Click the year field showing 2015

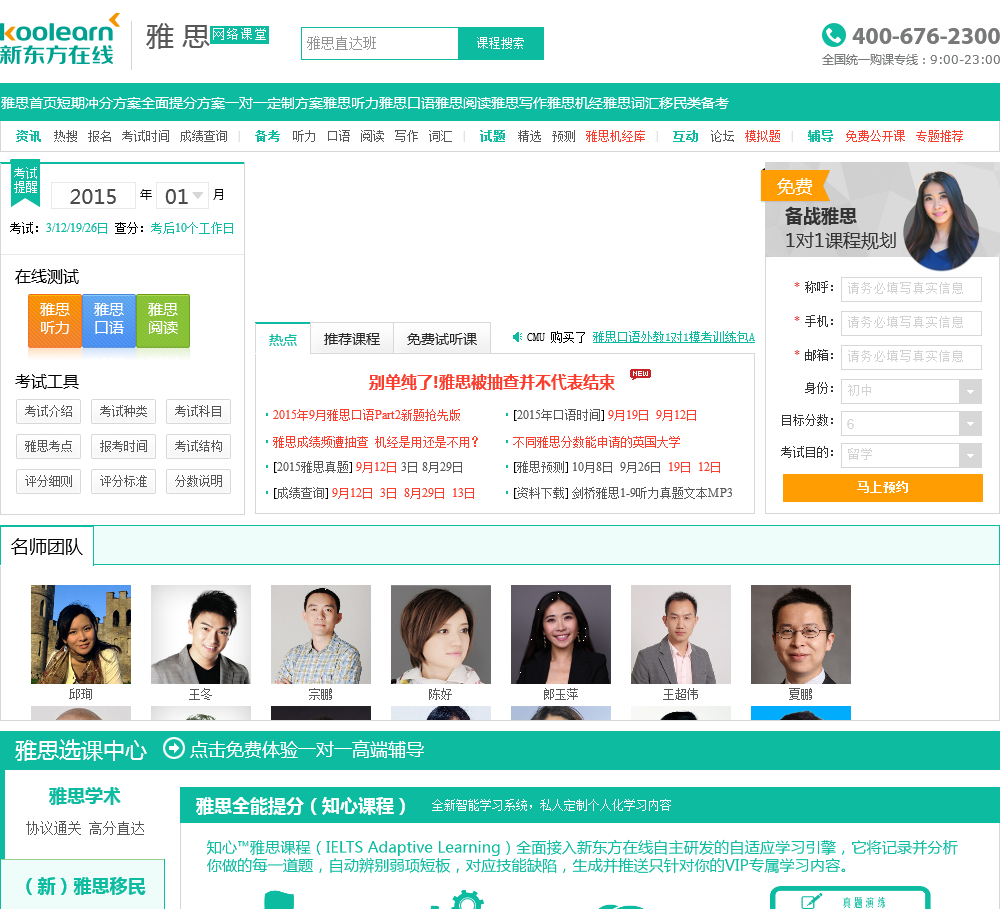coord(93,195)
